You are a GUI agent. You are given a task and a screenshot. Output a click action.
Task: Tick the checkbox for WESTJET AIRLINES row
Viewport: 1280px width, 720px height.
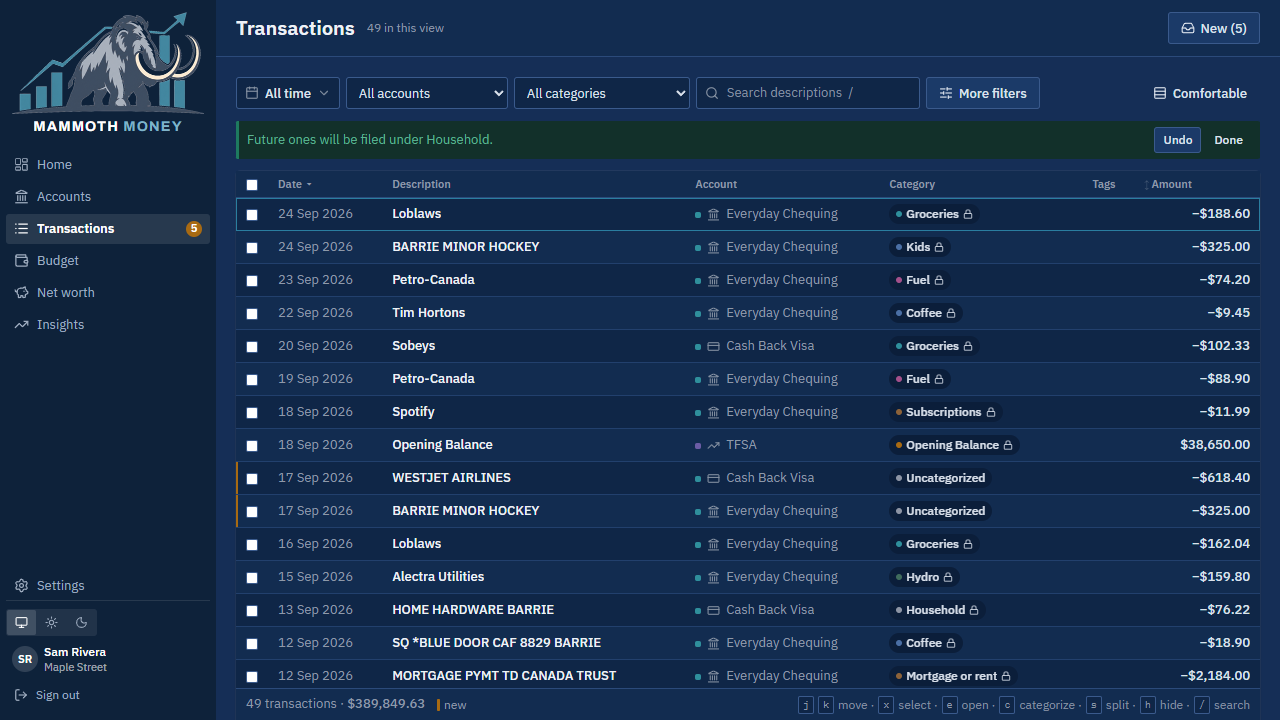252,479
